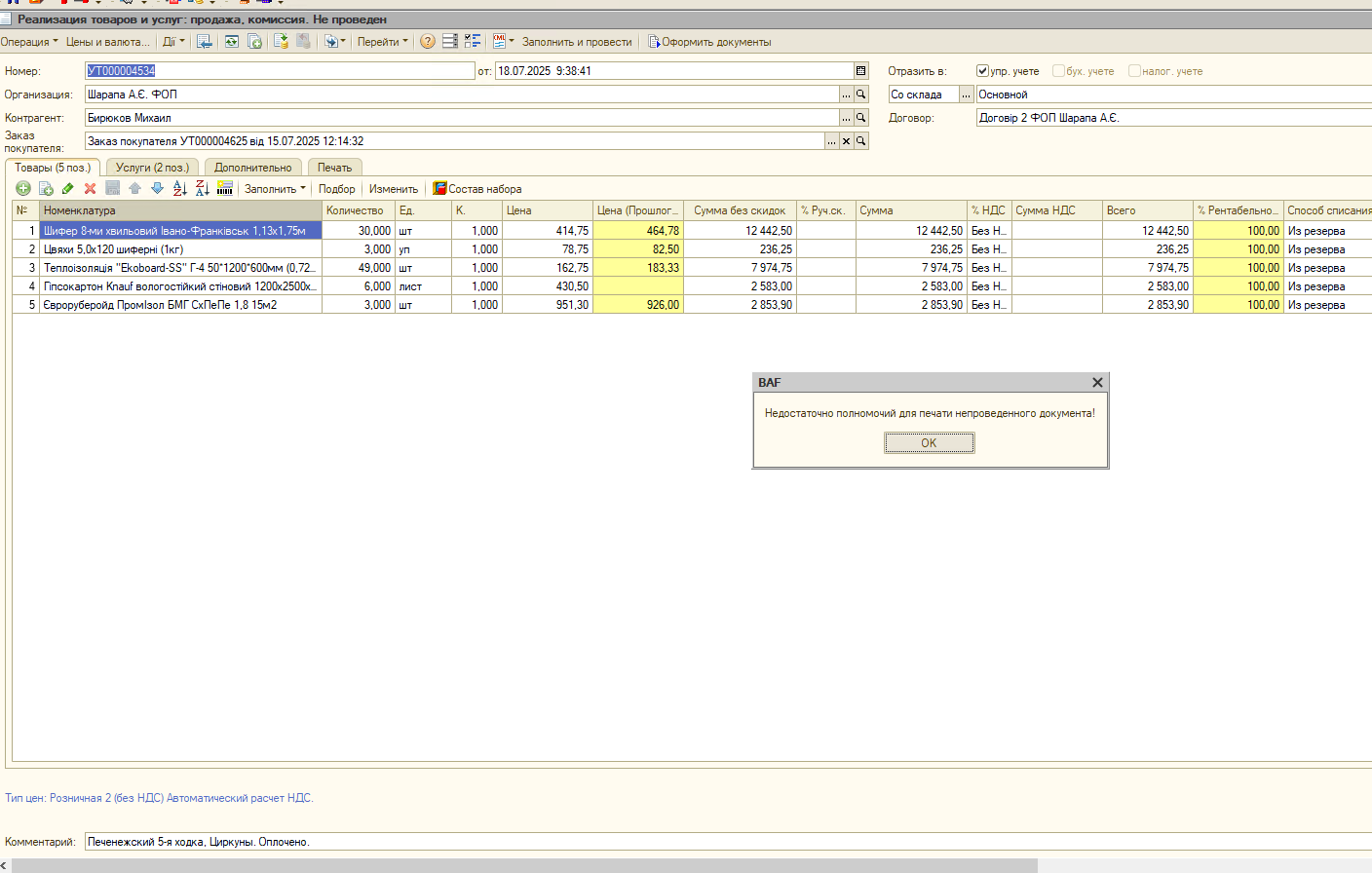Click Заполнить и провести button
Viewport: 1372px width, 873px height.
[x=577, y=42]
